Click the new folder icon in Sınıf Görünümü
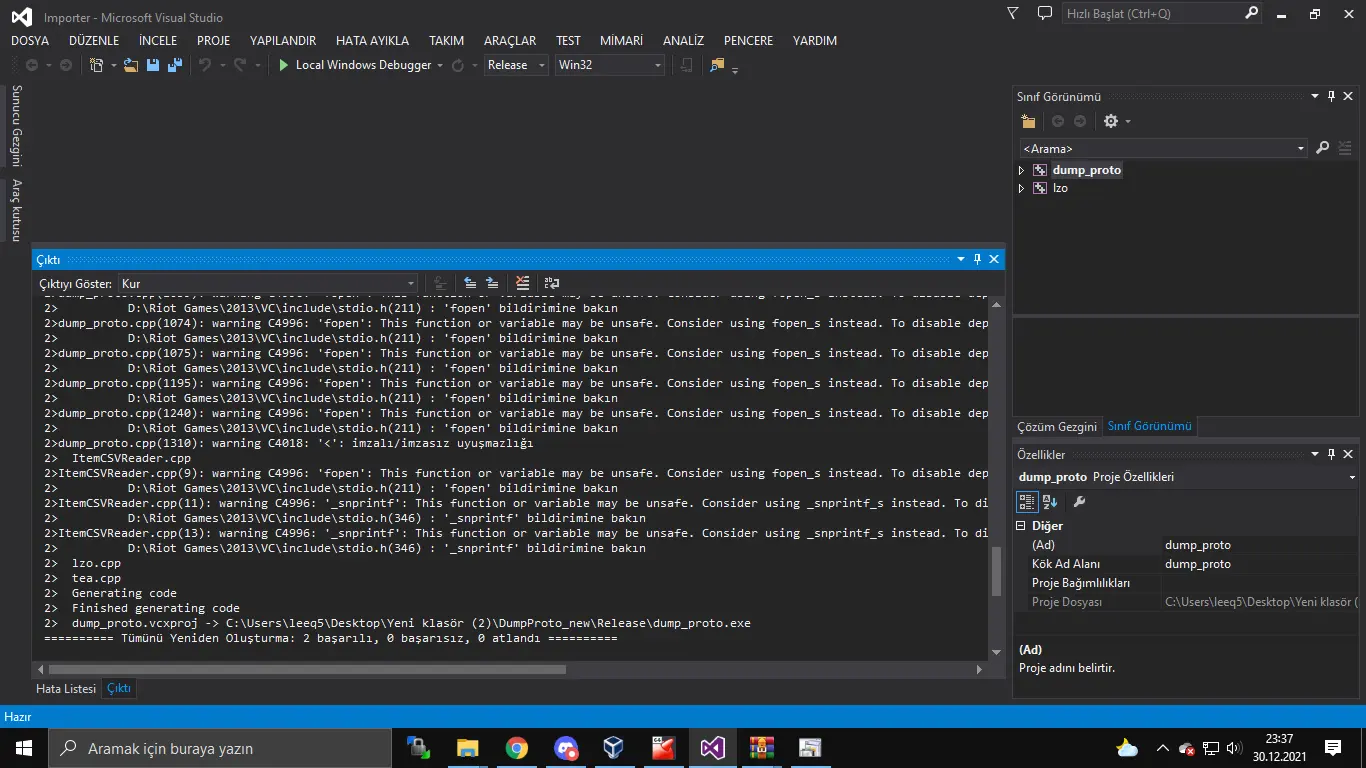This screenshot has height=768, width=1366. coord(1028,121)
